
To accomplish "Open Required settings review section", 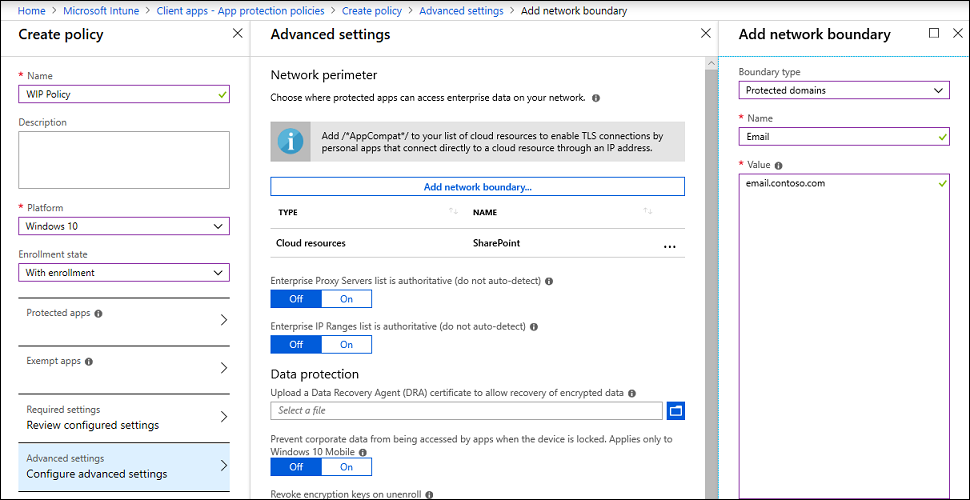I will [124, 417].
